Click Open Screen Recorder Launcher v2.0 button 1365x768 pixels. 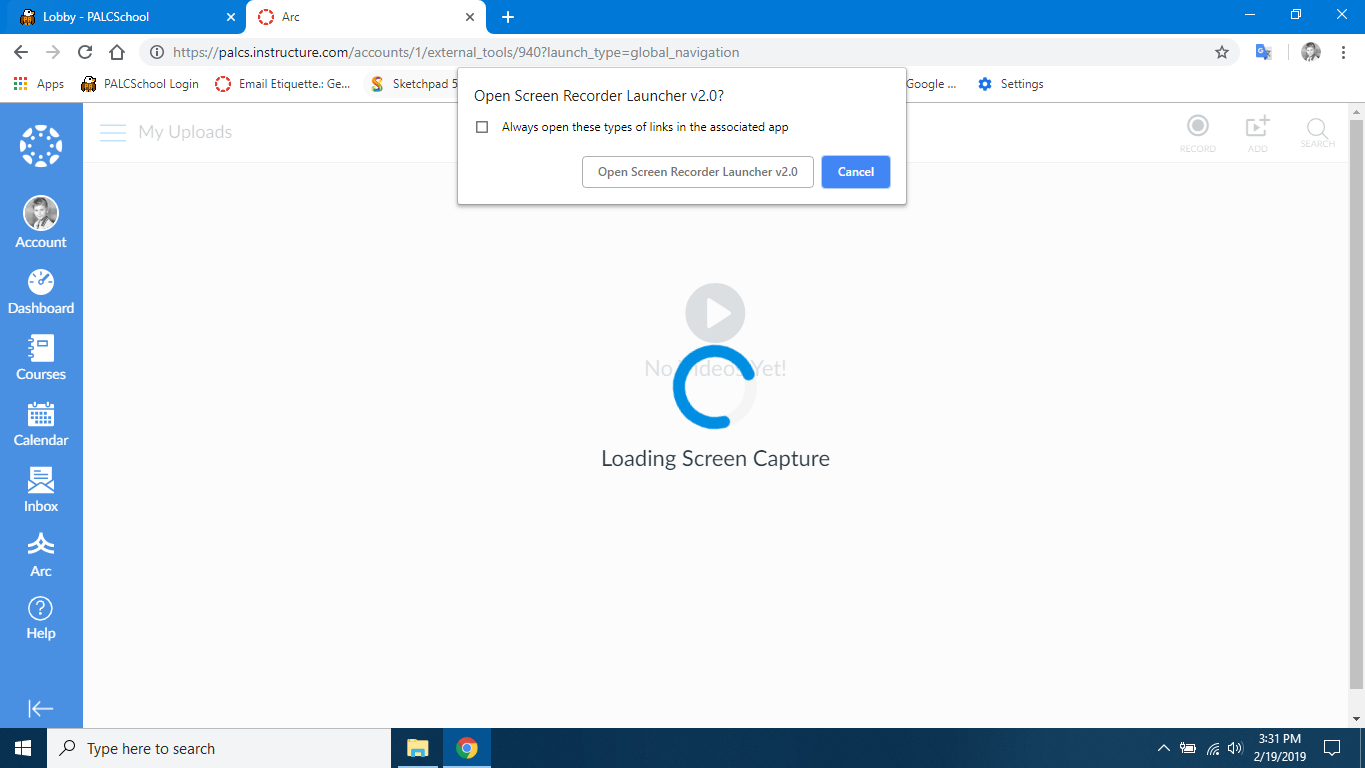tap(698, 172)
